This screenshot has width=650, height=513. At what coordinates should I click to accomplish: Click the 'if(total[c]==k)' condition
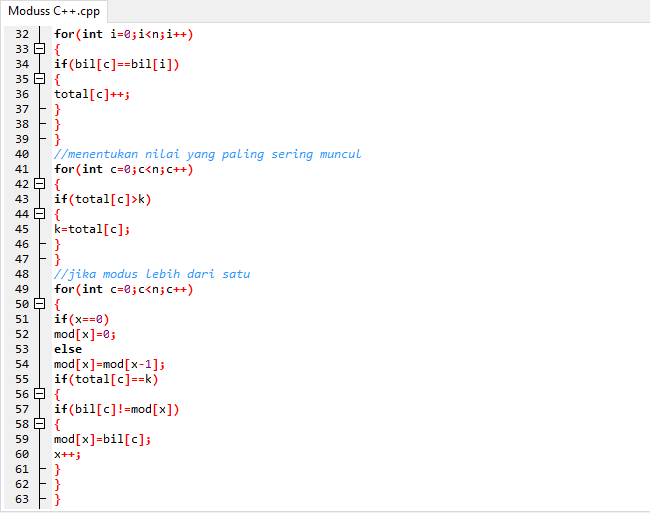point(106,379)
